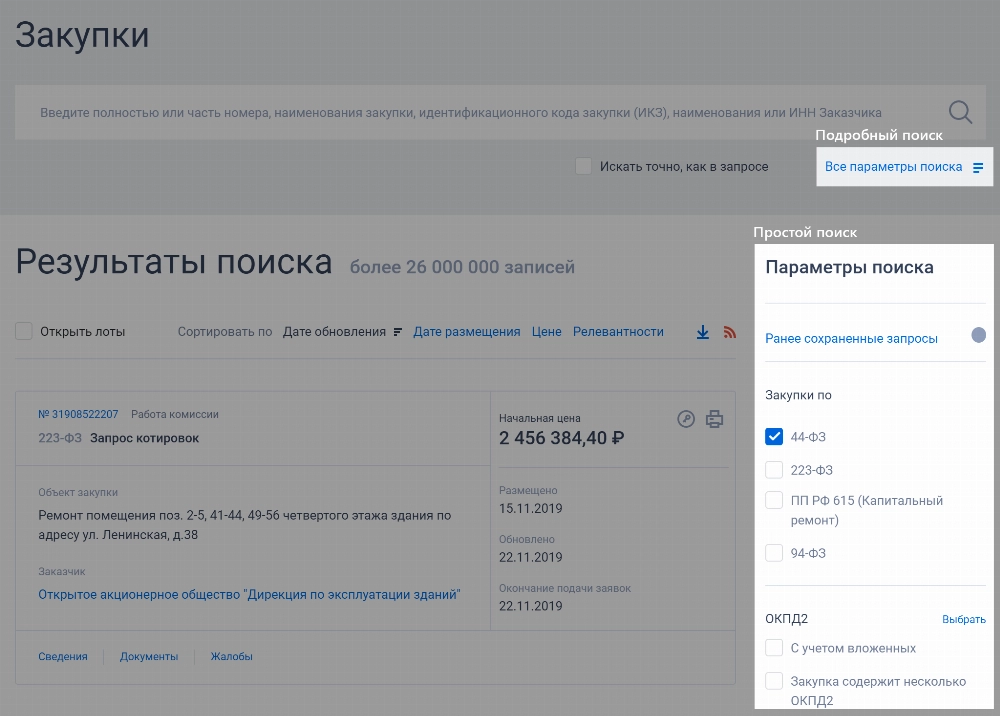Click the sort order icon next to Дате обновления
This screenshot has width=1000, height=716.
tap(397, 332)
